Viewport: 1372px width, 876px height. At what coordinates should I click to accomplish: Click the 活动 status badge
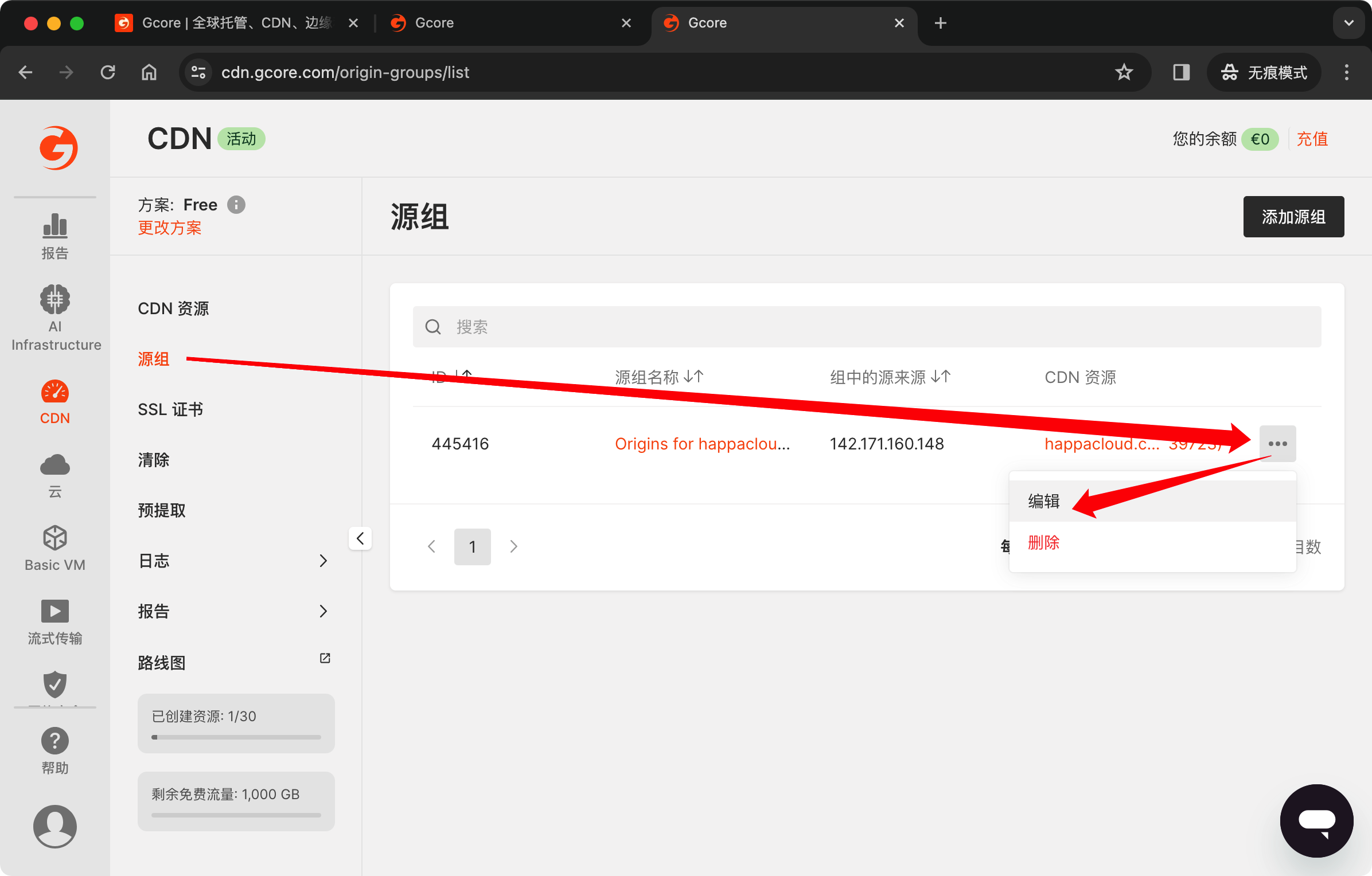tap(241, 139)
